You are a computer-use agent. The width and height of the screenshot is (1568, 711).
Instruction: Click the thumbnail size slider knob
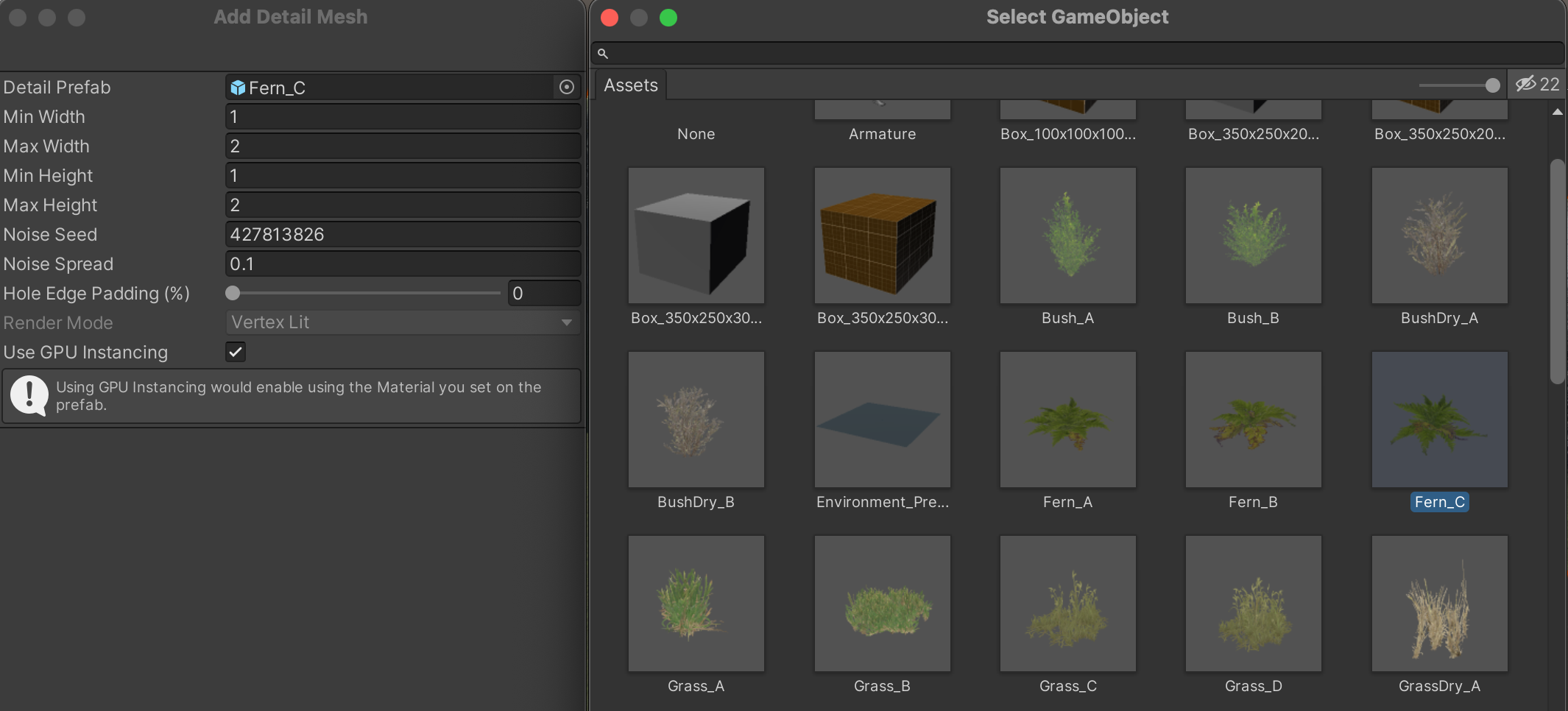pos(1492,85)
